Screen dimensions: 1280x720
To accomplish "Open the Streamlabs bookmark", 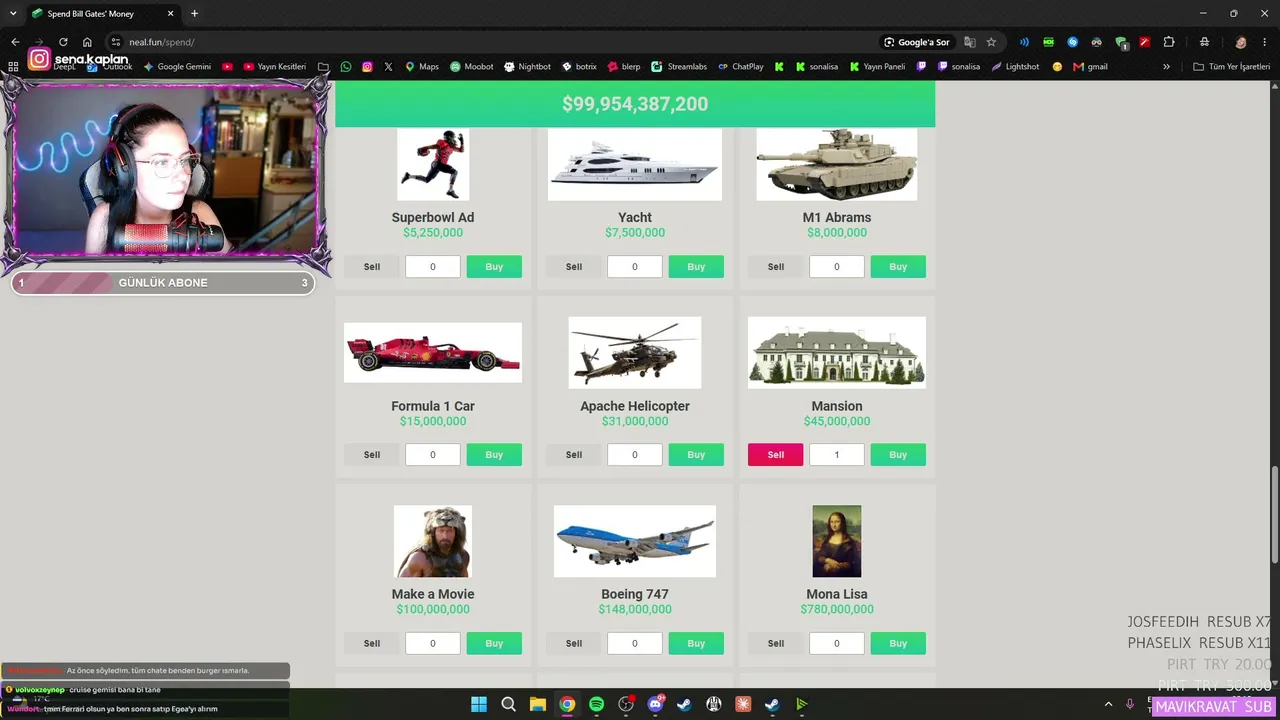I will click(679, 67).
